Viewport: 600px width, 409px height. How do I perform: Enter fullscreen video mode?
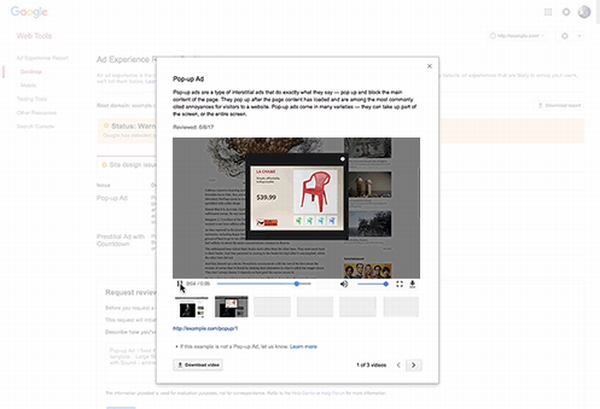[x=399, y=284]
